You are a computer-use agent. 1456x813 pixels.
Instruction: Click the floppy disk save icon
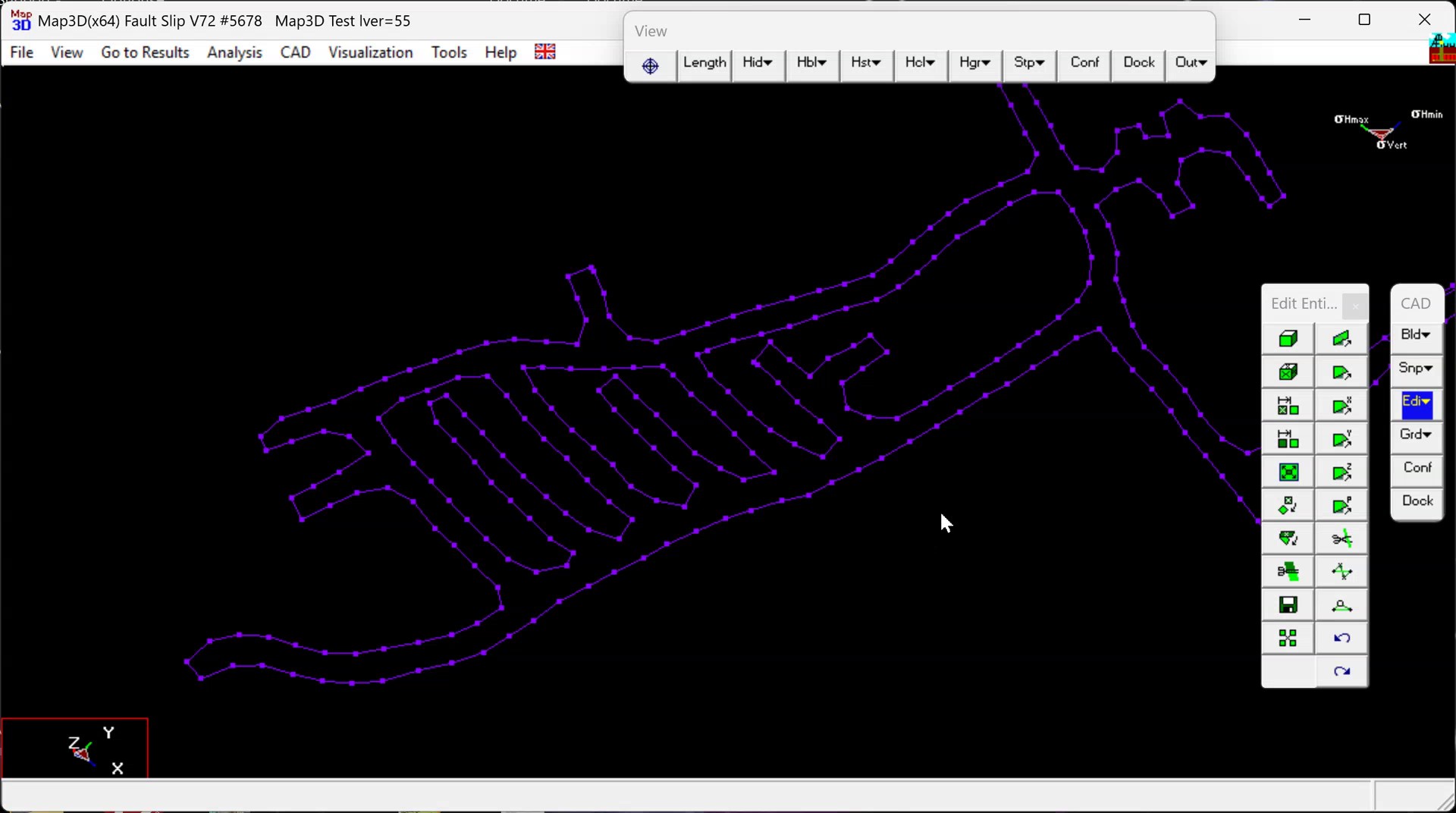pos(1288,605)
